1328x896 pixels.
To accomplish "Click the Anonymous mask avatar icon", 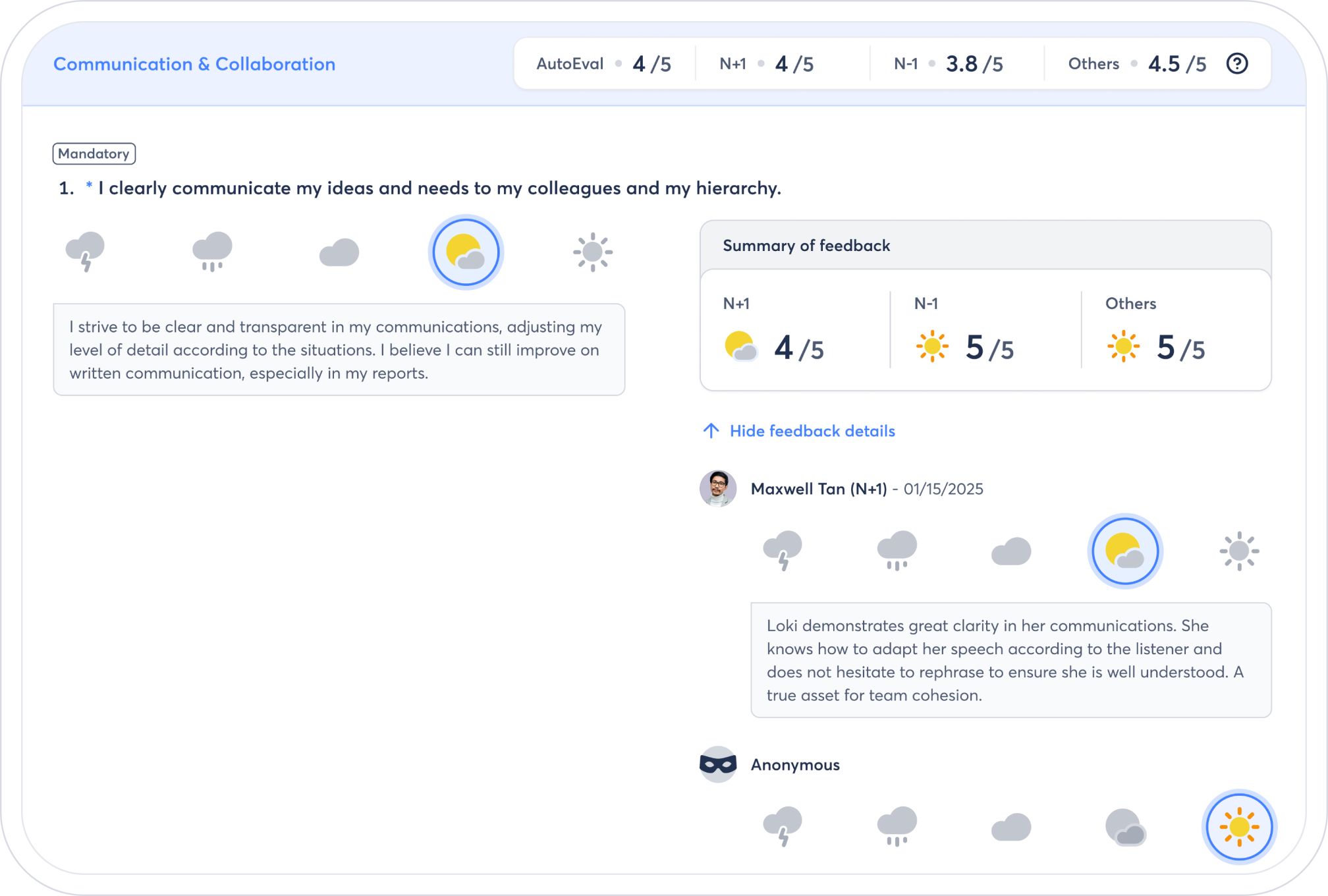I will pos(718,764).
